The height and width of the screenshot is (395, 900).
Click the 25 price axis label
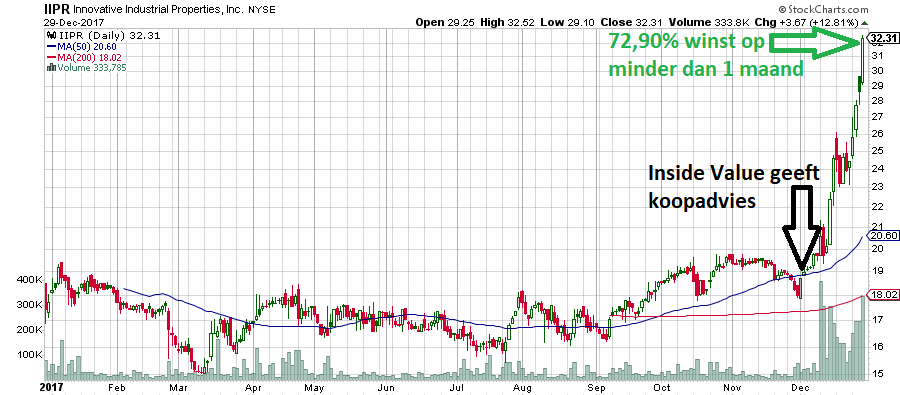[x=877, y=151]
